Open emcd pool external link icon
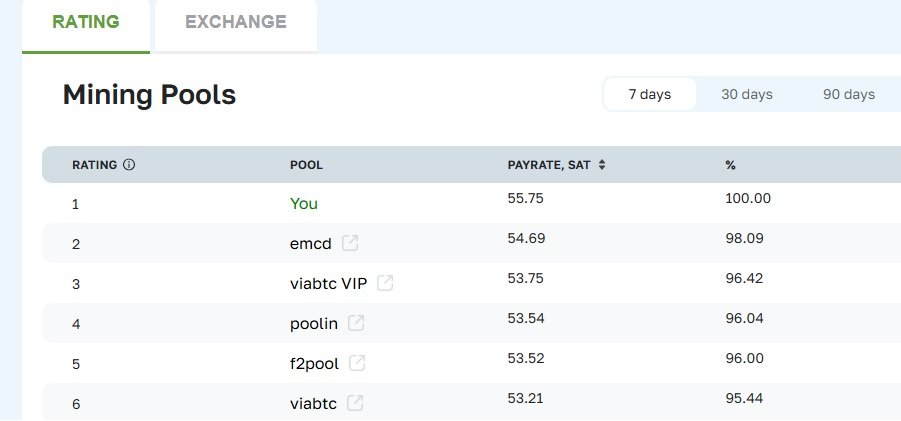 point(350,243)
